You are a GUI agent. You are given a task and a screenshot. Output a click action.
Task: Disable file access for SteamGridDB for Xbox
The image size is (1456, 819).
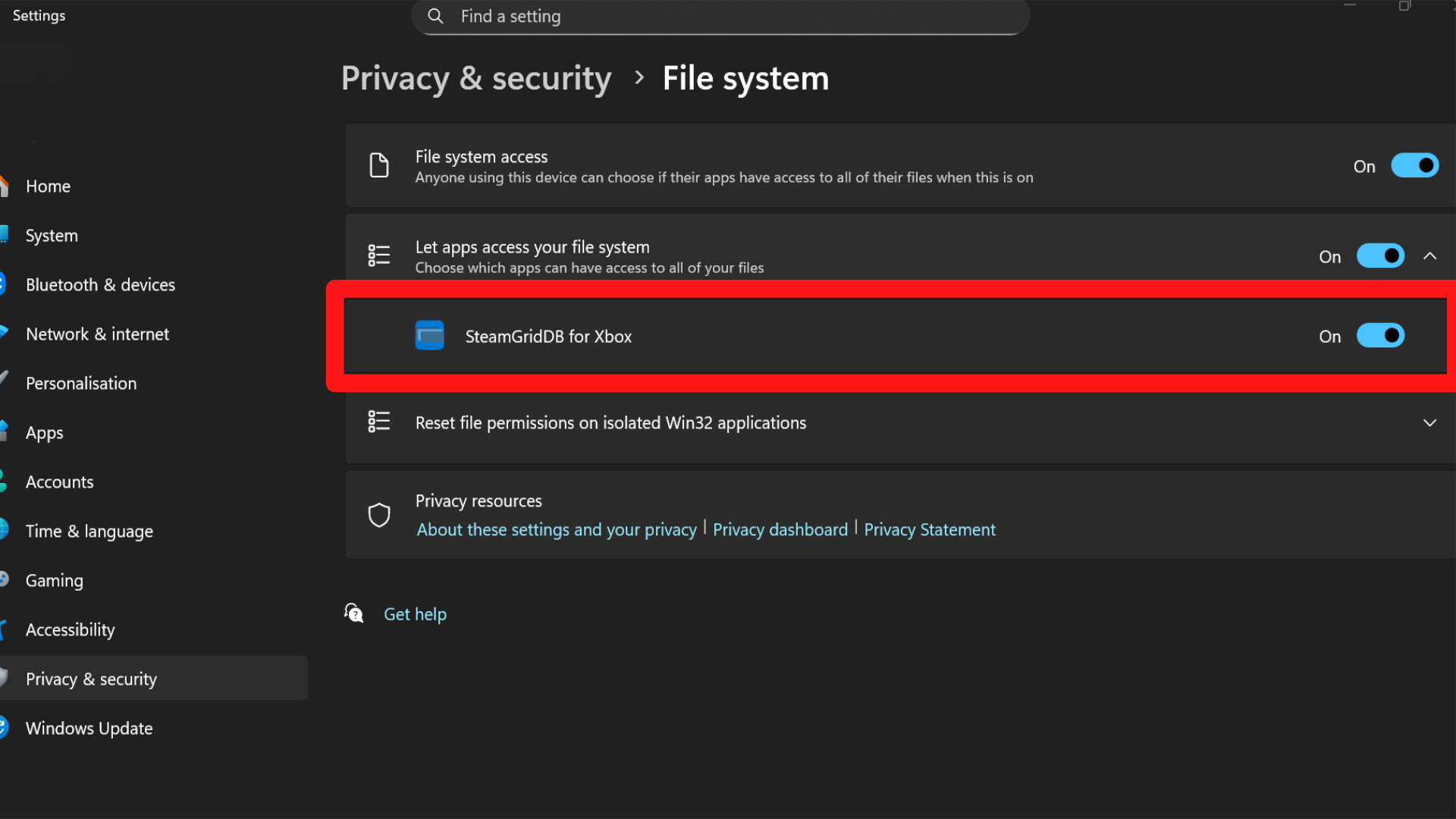point(1380,336)
